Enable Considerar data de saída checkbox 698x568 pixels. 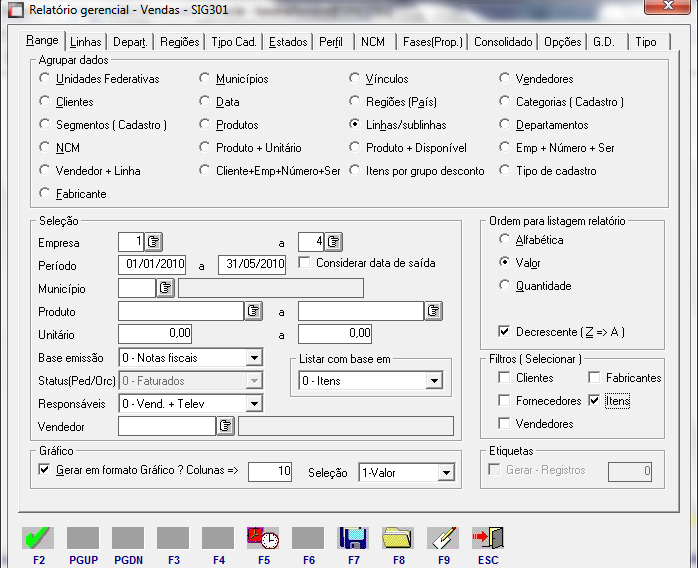click(x=304, y=263)
